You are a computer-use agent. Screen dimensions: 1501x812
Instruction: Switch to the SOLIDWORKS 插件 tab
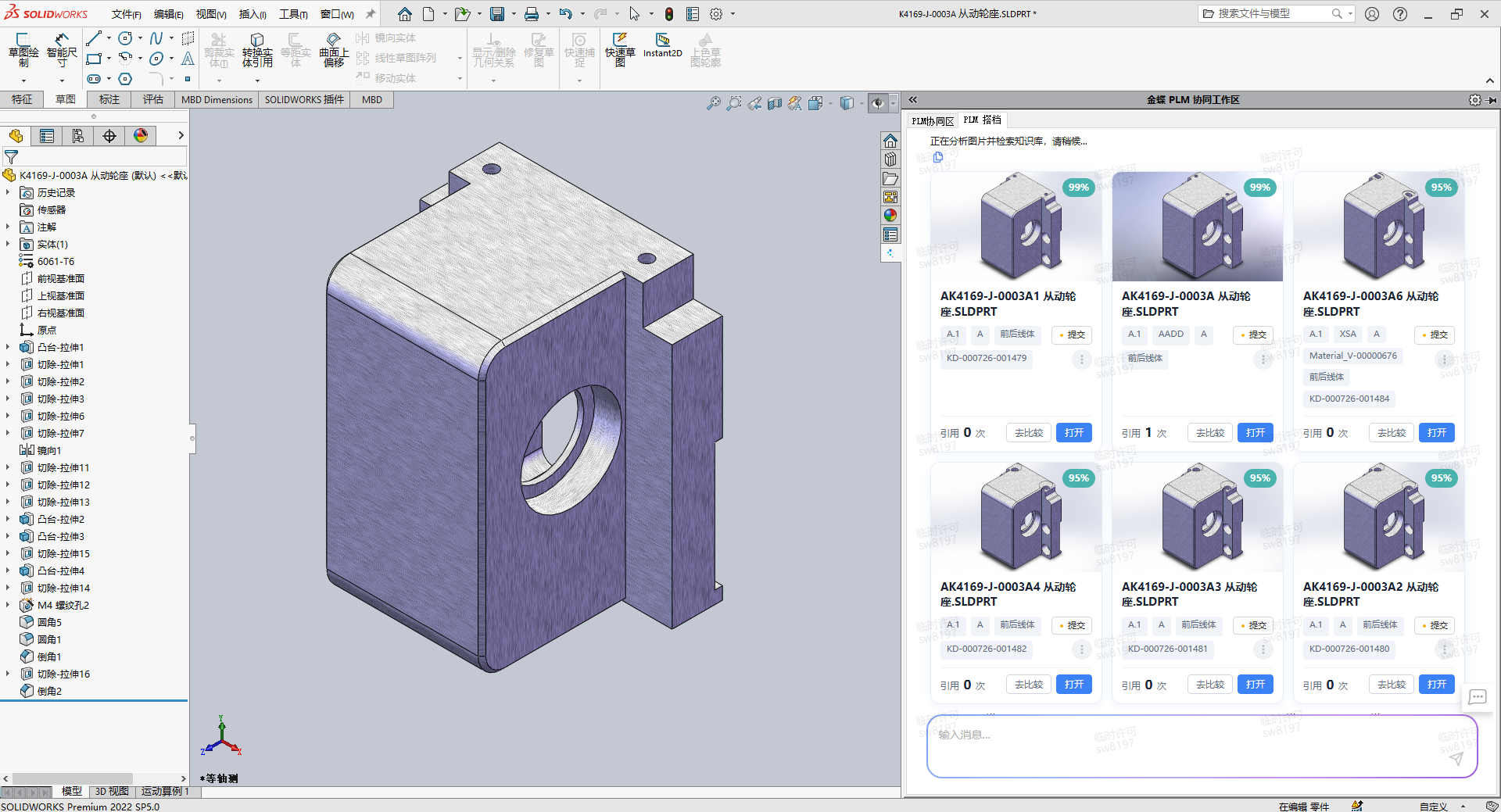point(304,99)
